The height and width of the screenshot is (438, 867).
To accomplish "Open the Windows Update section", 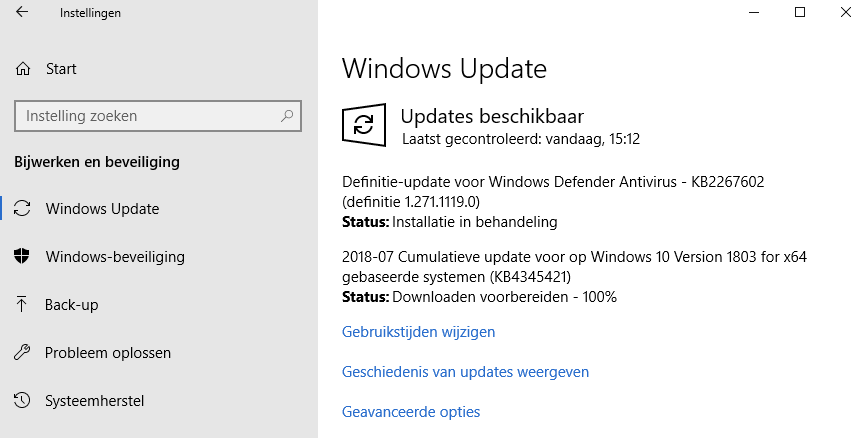I will [102, 209].
